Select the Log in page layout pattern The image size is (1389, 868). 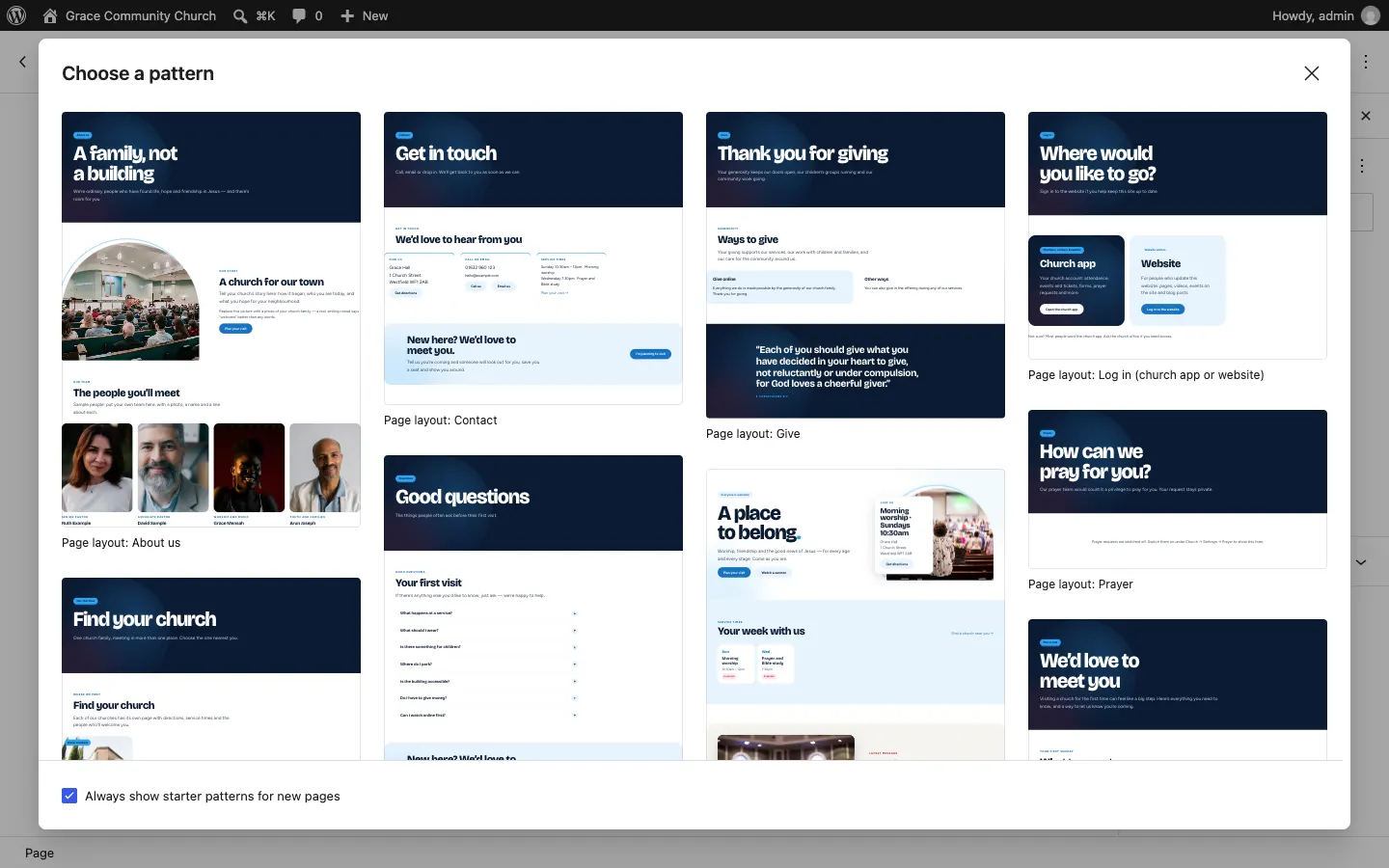(1178, 235)
